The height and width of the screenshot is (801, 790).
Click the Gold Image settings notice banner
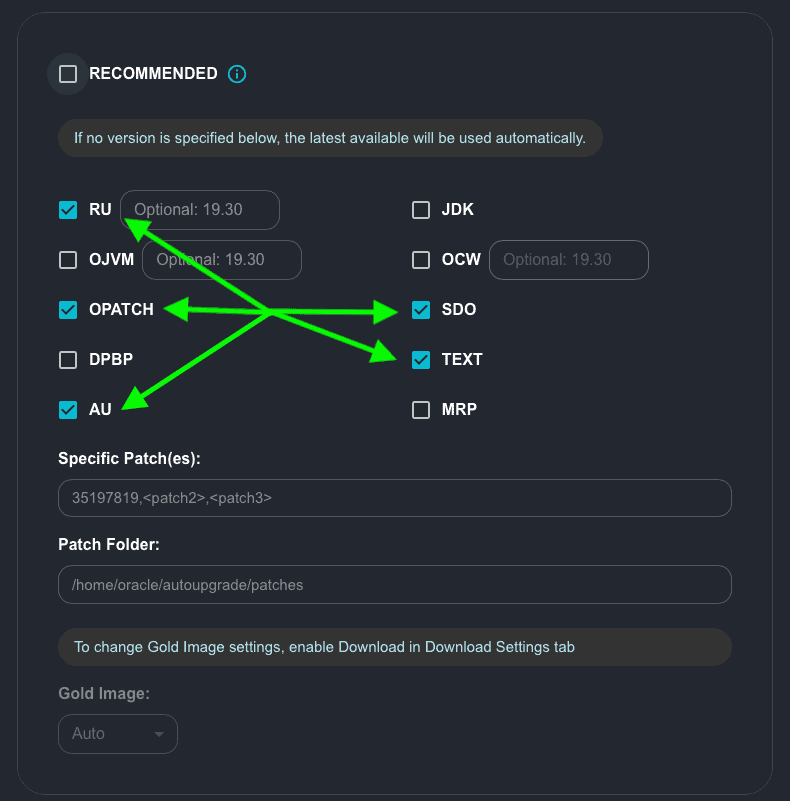point(395,647)
